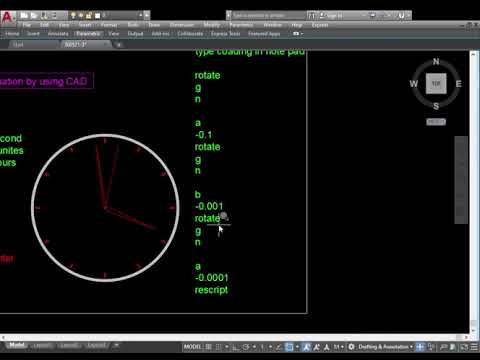The height and width of the screenshot is (360, 480).
Task: Click the layer lock icon in top toolbar
Action: [x=89, y=15]
